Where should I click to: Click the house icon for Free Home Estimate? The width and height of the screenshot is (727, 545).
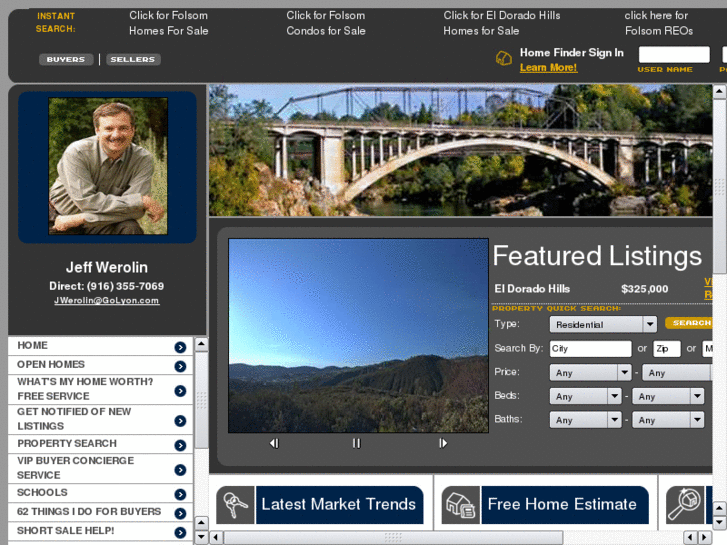[x=461, y=505]
